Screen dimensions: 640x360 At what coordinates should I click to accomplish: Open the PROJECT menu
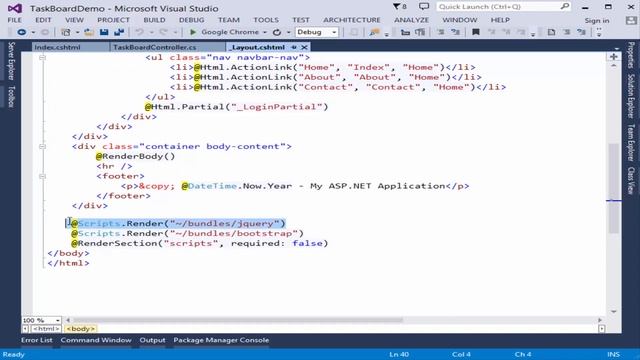click(113, 20)
